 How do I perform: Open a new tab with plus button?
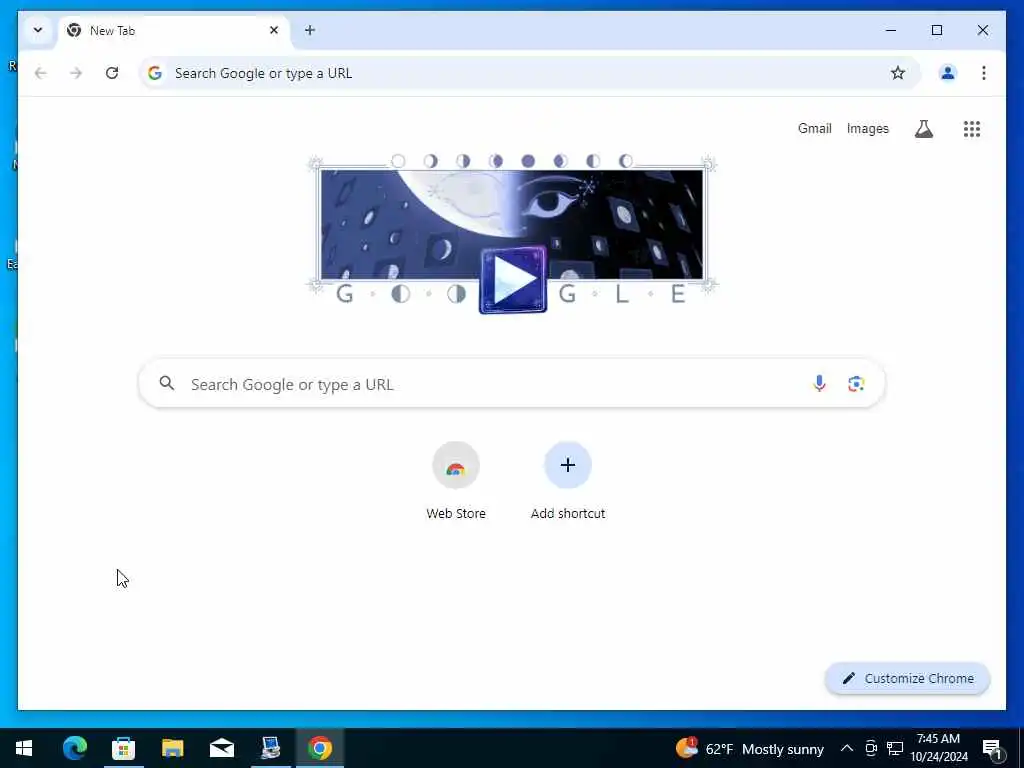[310, 30]
